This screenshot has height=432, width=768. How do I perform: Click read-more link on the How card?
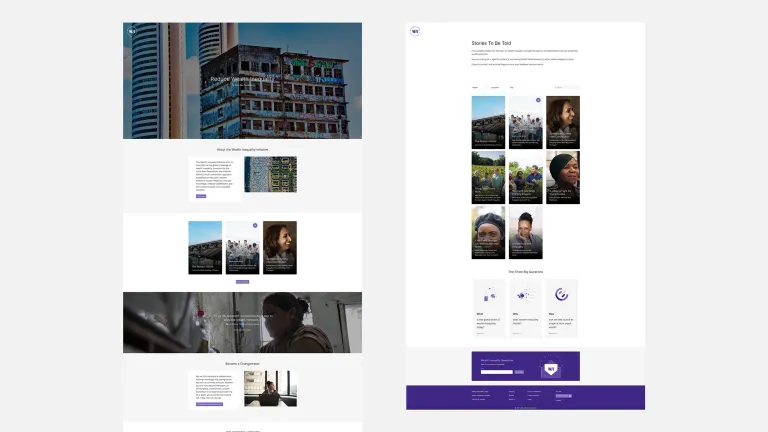point(552,333)
